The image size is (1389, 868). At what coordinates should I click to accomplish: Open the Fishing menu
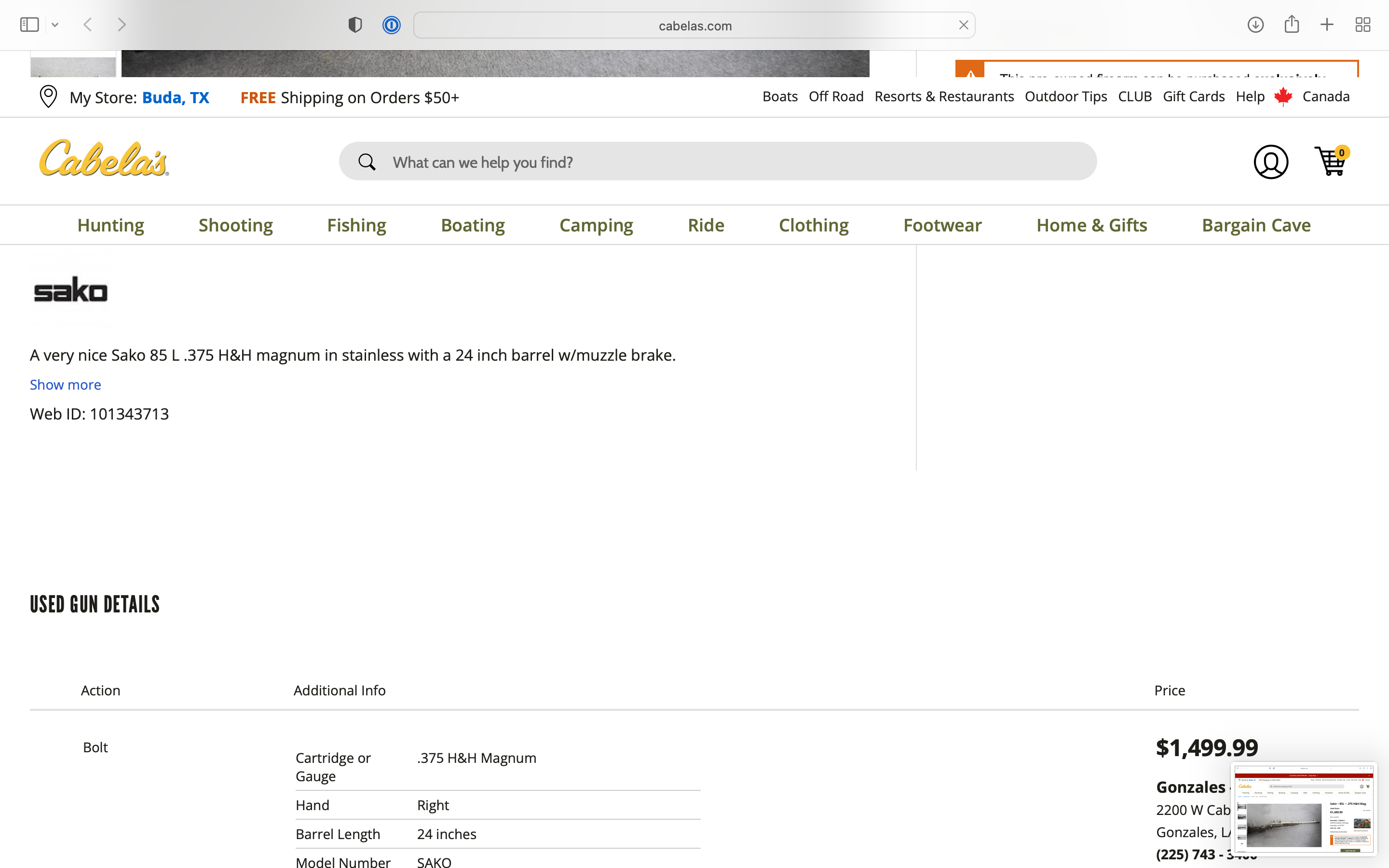coord(356,225)
